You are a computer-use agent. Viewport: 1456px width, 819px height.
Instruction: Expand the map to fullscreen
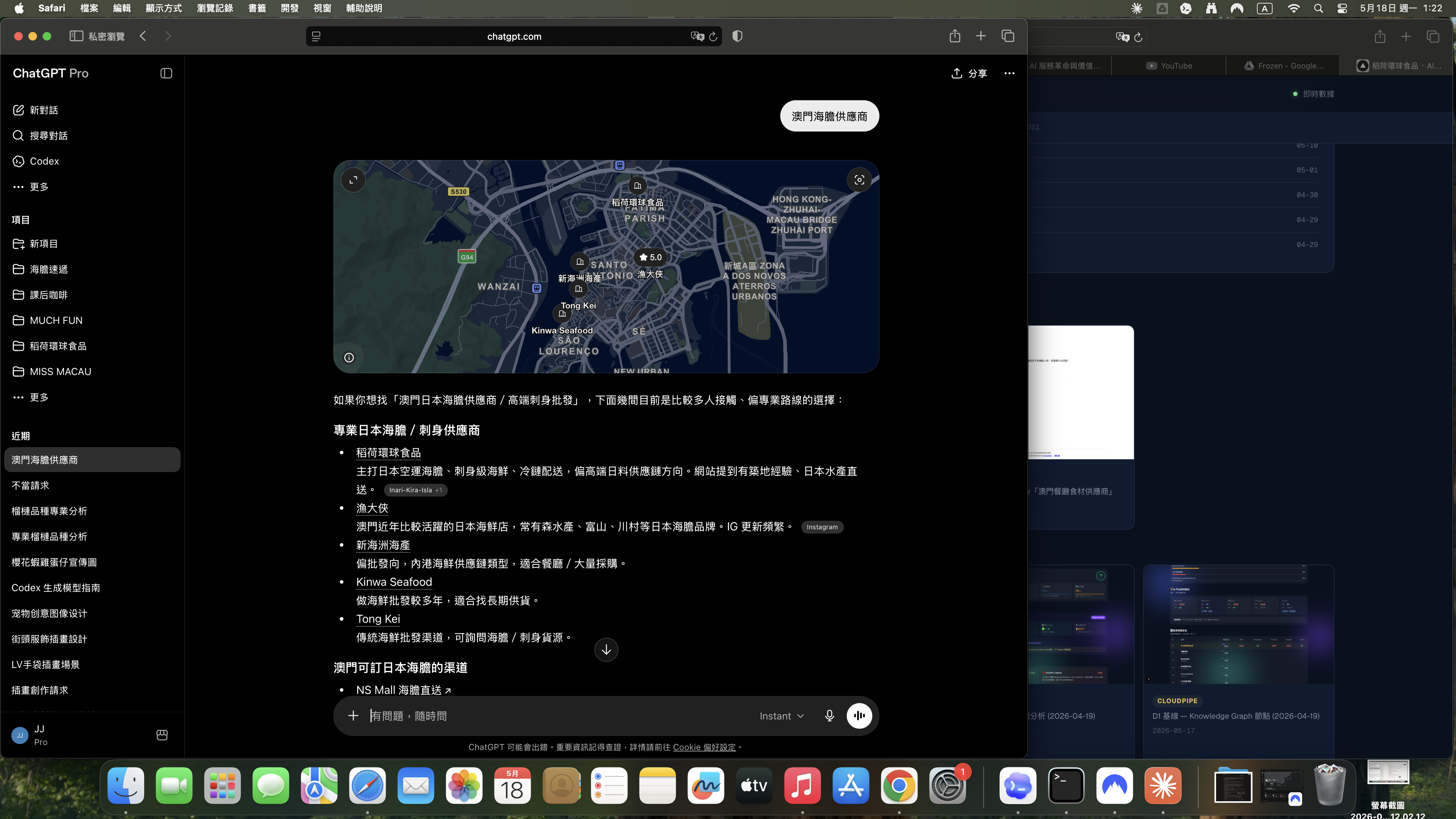(353, 180)
